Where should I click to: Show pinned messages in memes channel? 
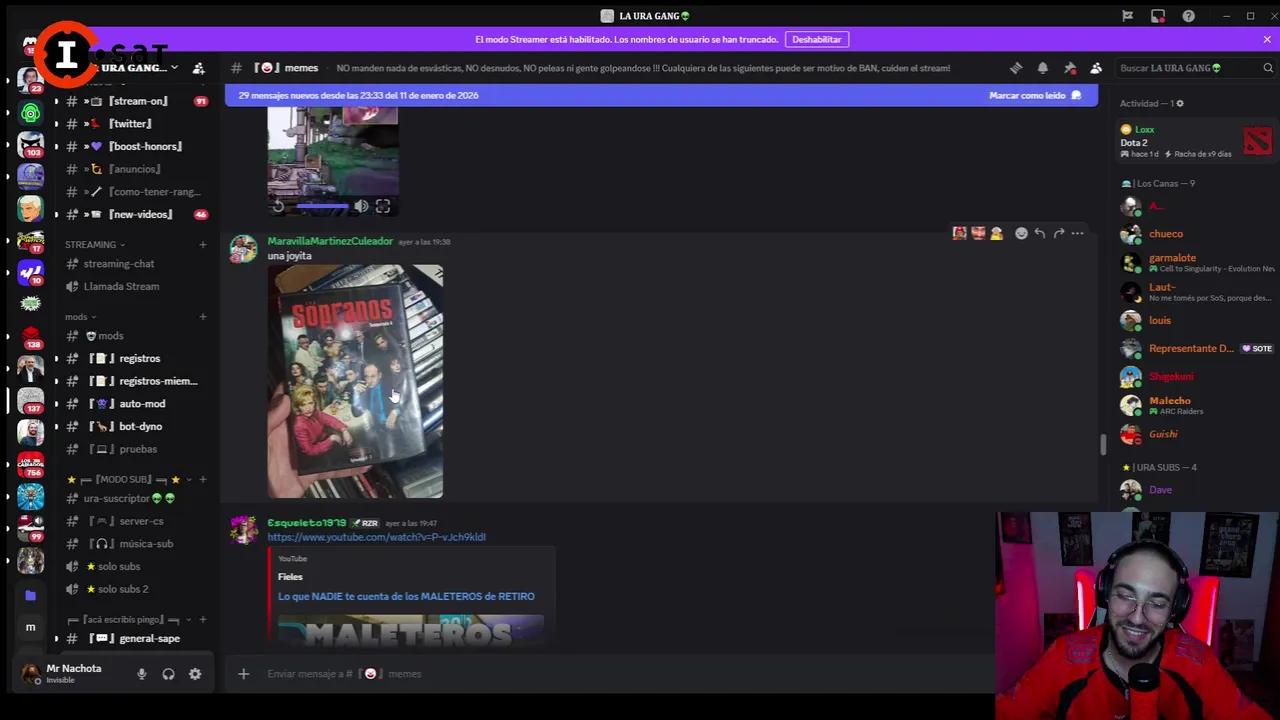point(1070,68)
